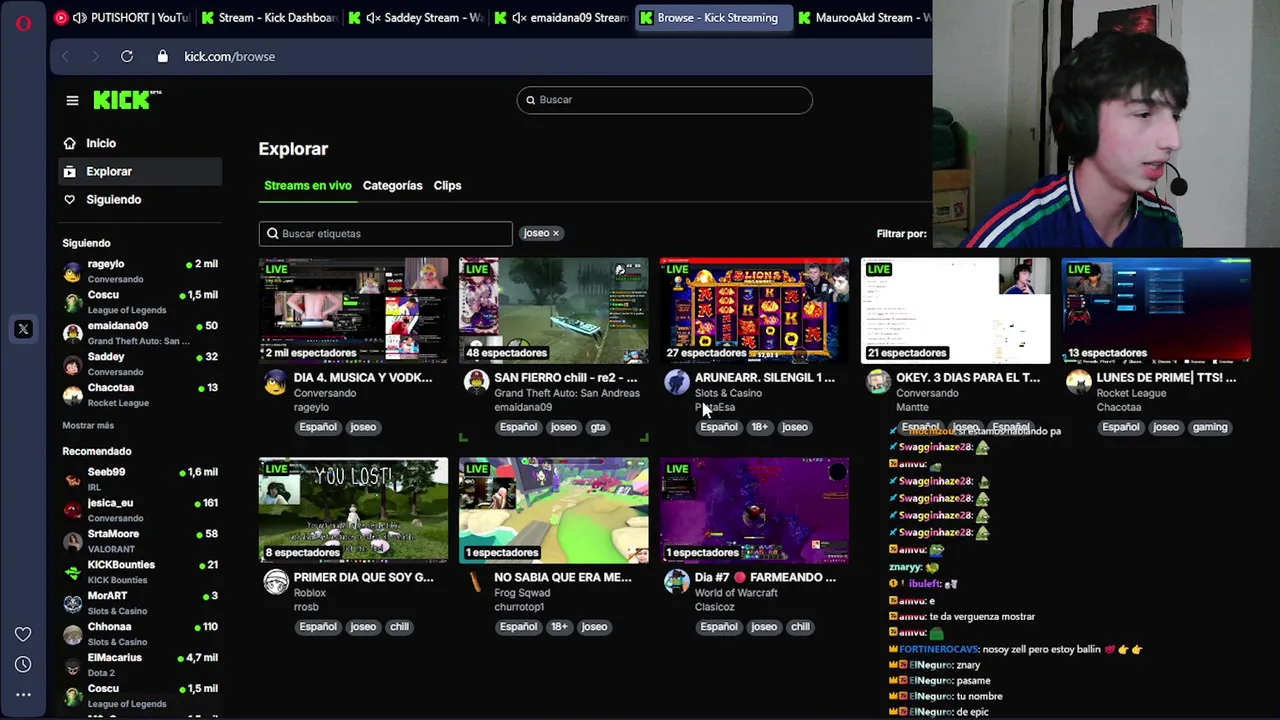
Task: Click the Buscar search field at top
Action: [x=665, y=100]
